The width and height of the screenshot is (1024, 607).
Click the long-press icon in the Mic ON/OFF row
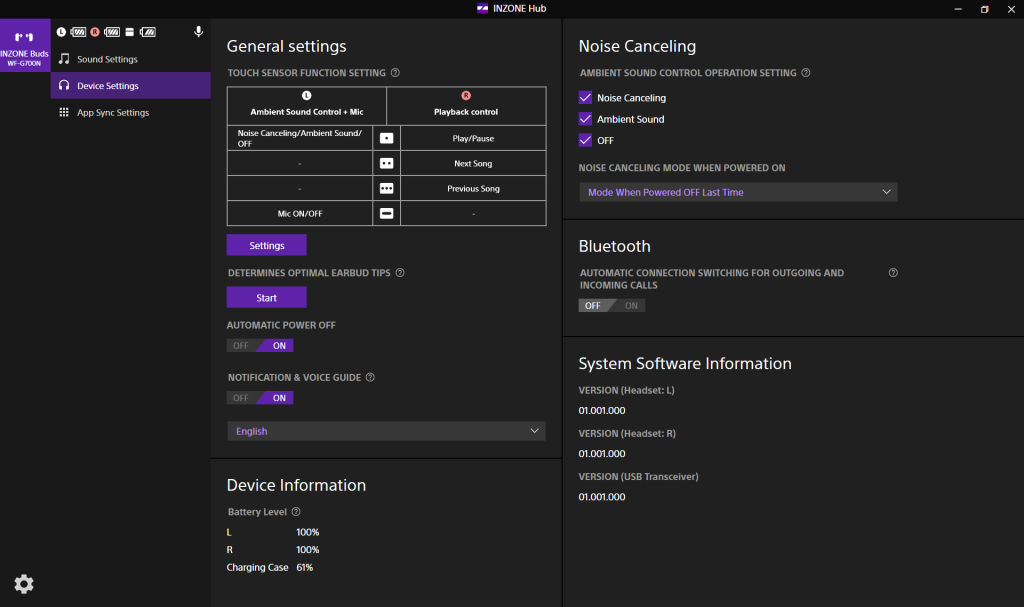pyautogui.click(x=387, y=213)
